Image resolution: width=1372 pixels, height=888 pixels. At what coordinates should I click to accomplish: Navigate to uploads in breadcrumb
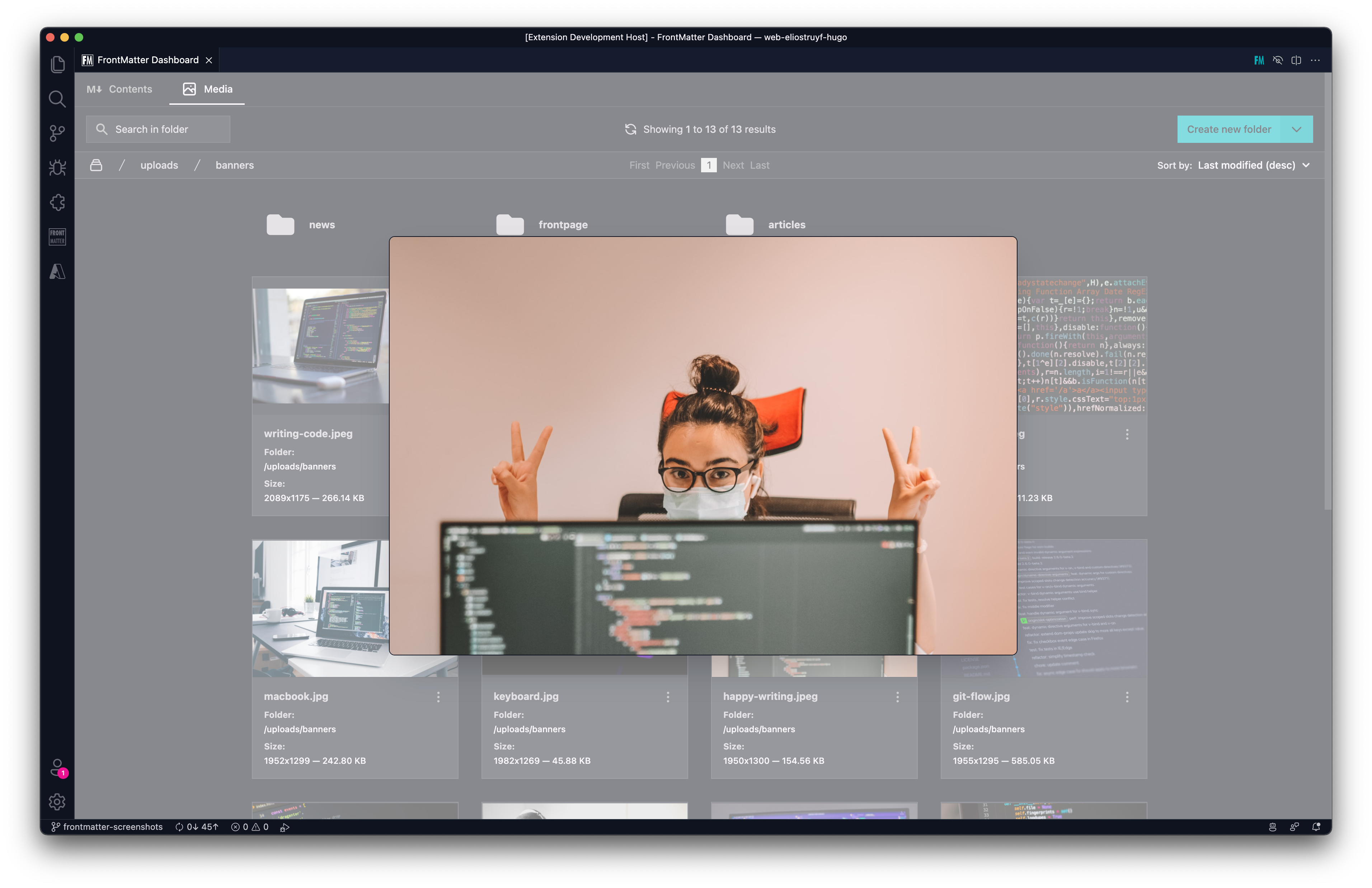point(159,165)
